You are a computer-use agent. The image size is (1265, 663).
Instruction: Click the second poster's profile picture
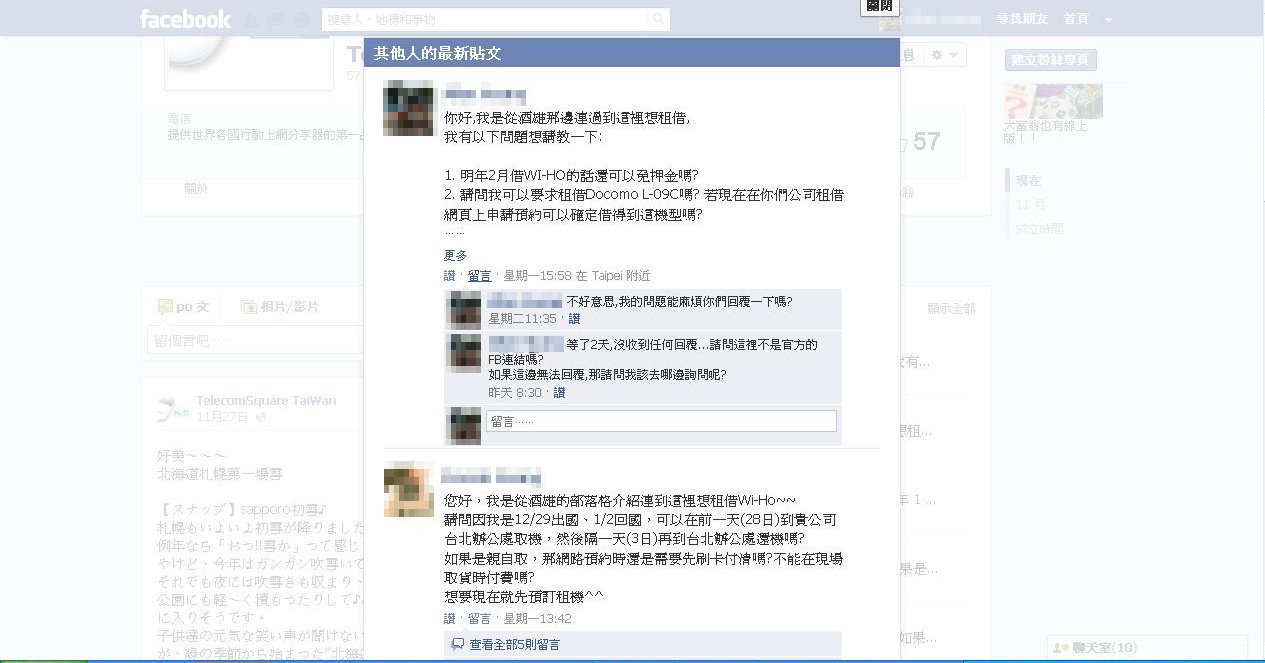[409, 490]
